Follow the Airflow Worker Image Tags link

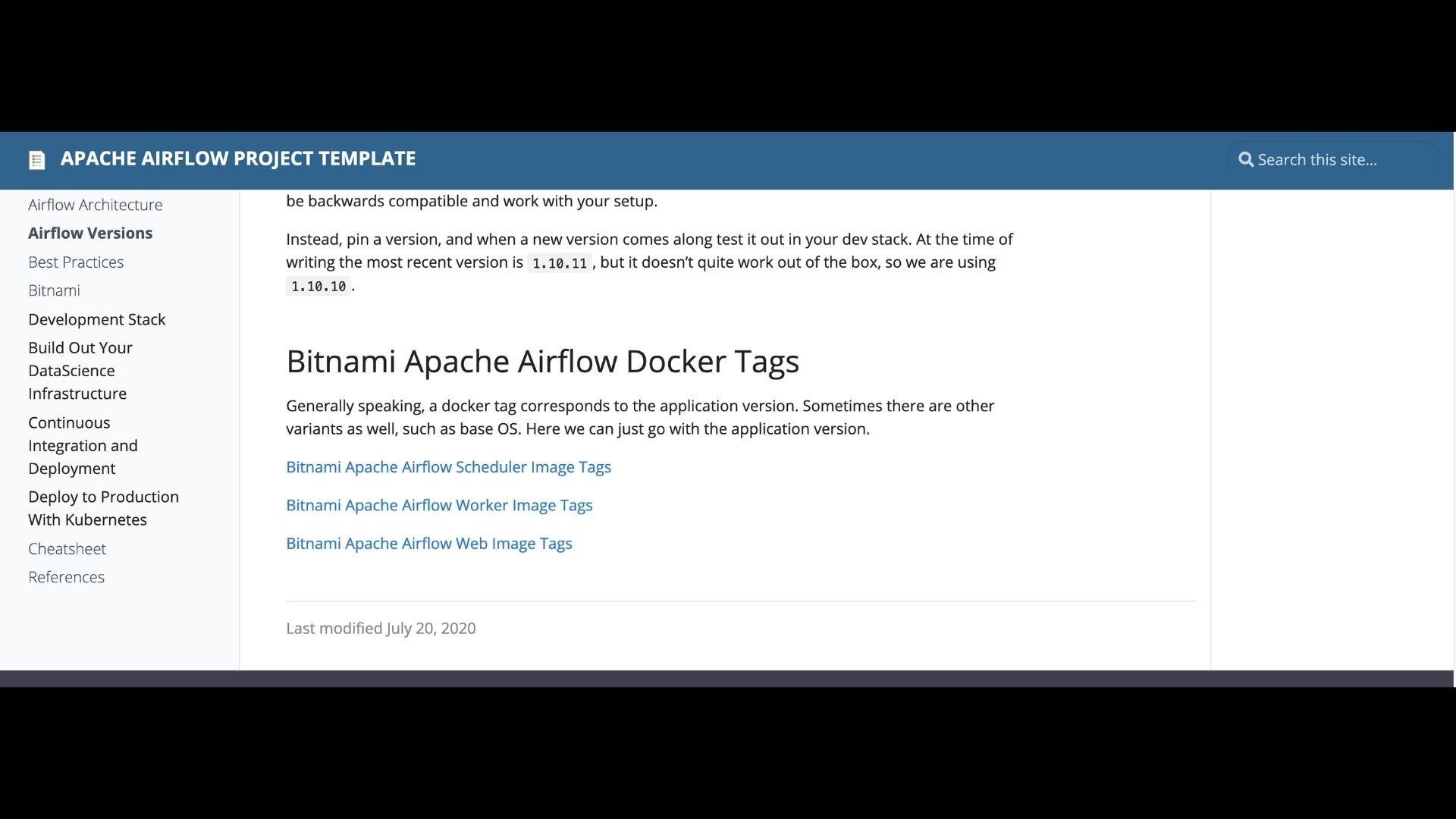click(439, 505)
